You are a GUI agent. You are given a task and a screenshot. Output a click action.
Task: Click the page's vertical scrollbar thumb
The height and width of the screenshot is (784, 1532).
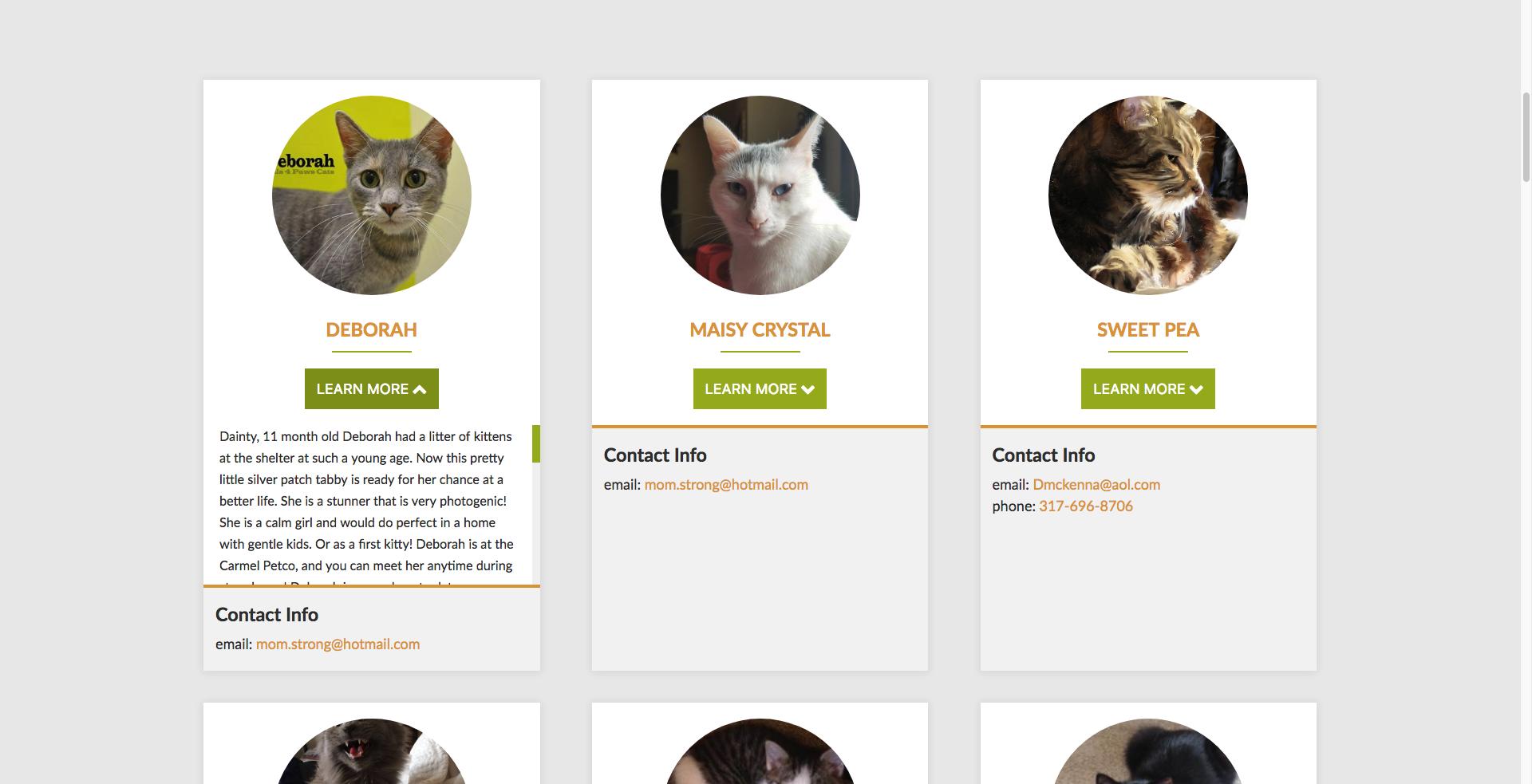pos(1526,137)
